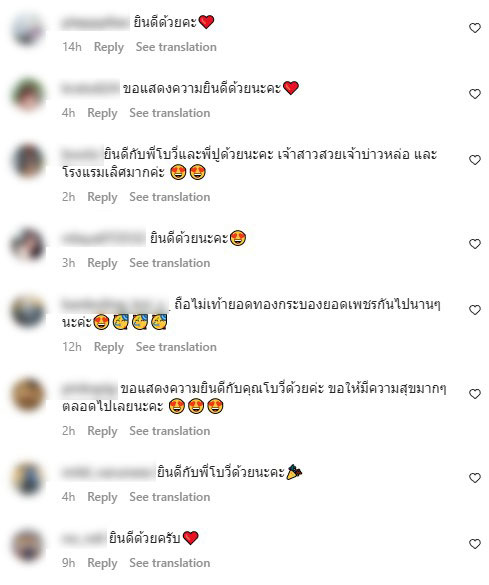The height and width of the screenshot is (585, 489).
Task: Reply to the 12h comment
Action: [109, 347]
